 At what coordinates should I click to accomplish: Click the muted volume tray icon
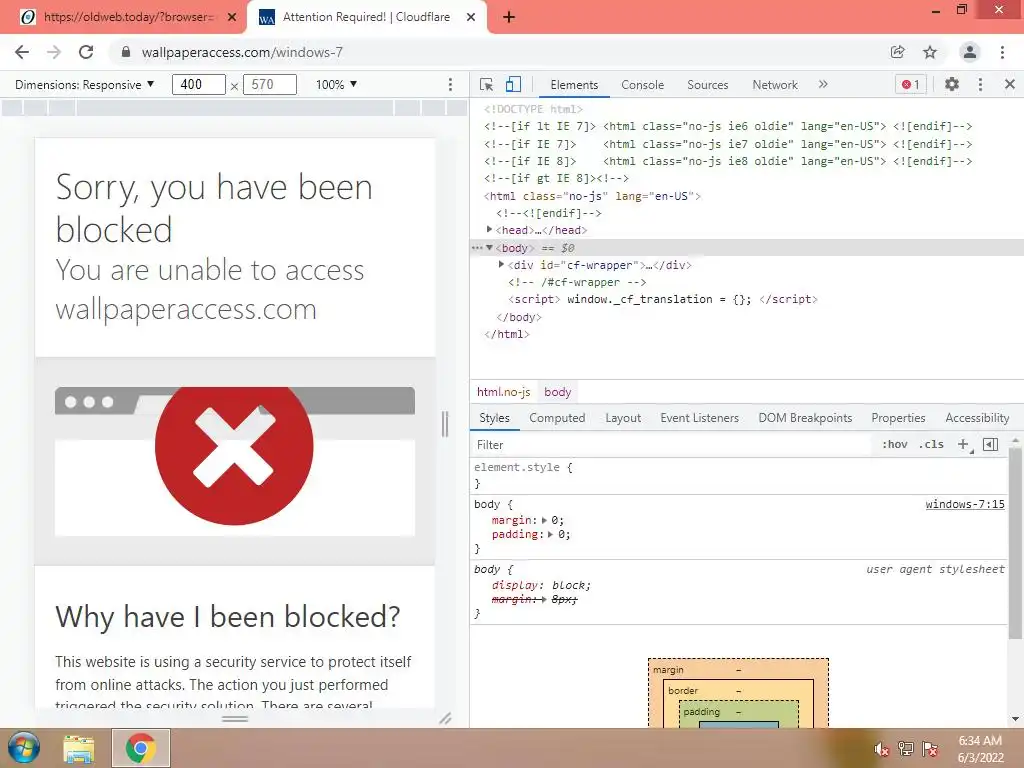click(881, 749)
